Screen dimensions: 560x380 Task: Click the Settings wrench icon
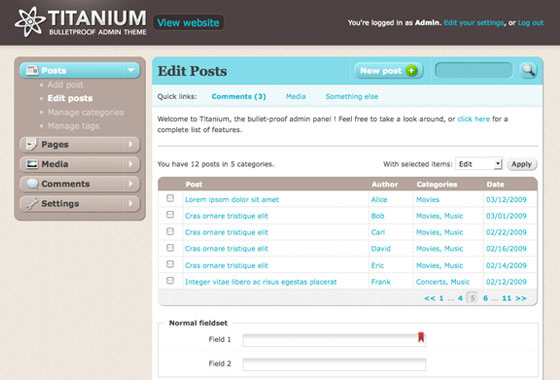pyautogui.click(x=32, y=203)
